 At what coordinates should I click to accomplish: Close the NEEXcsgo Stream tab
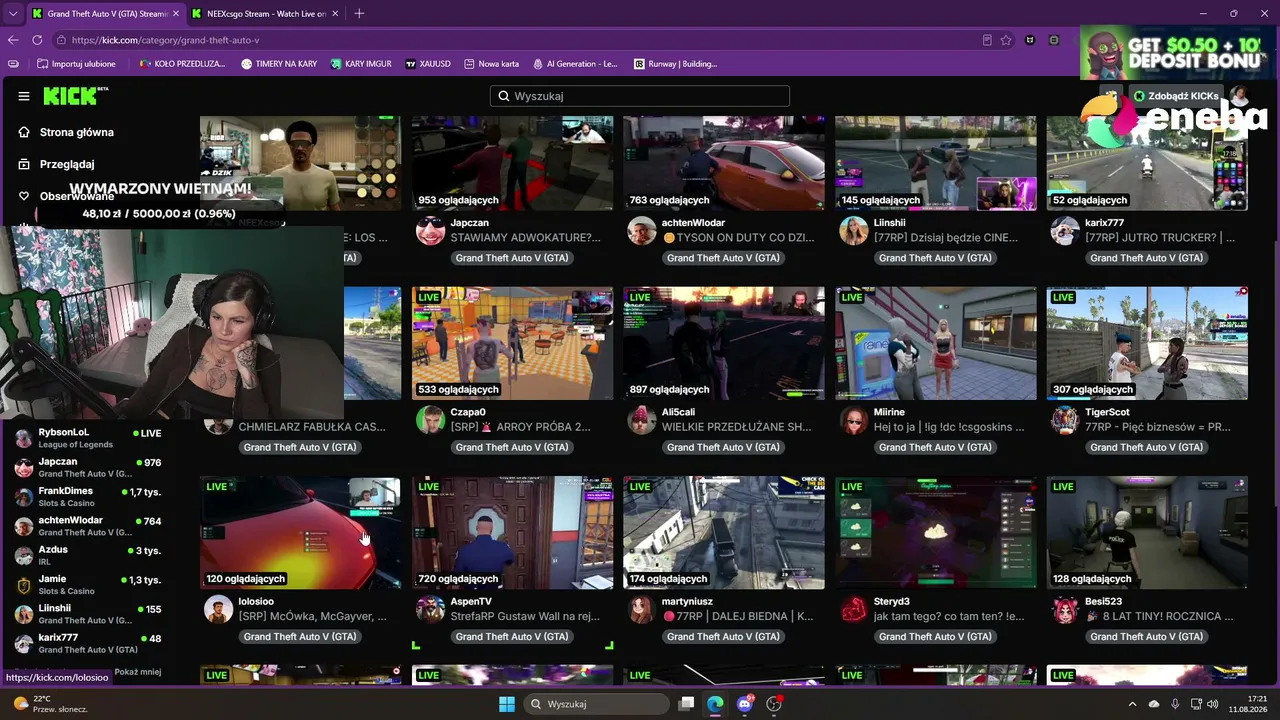click(334, 14)
